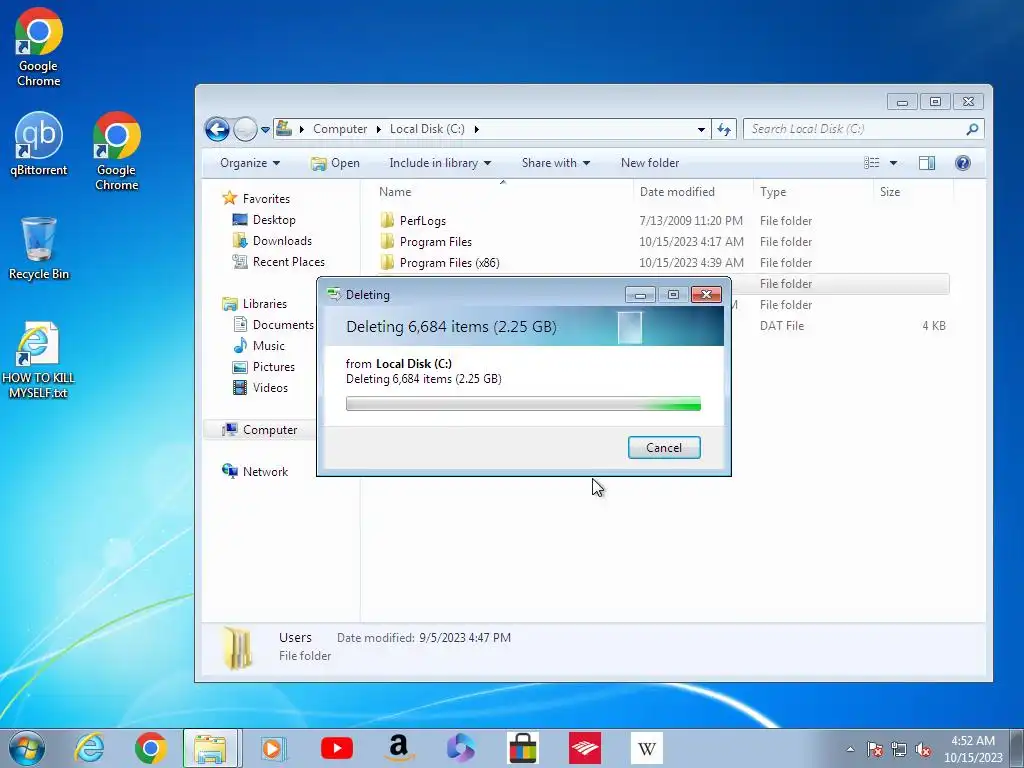Click the taskbar clock showing 4:52 AM
This screenshot has height=768, width=1024.
click(x=972, y=749)
